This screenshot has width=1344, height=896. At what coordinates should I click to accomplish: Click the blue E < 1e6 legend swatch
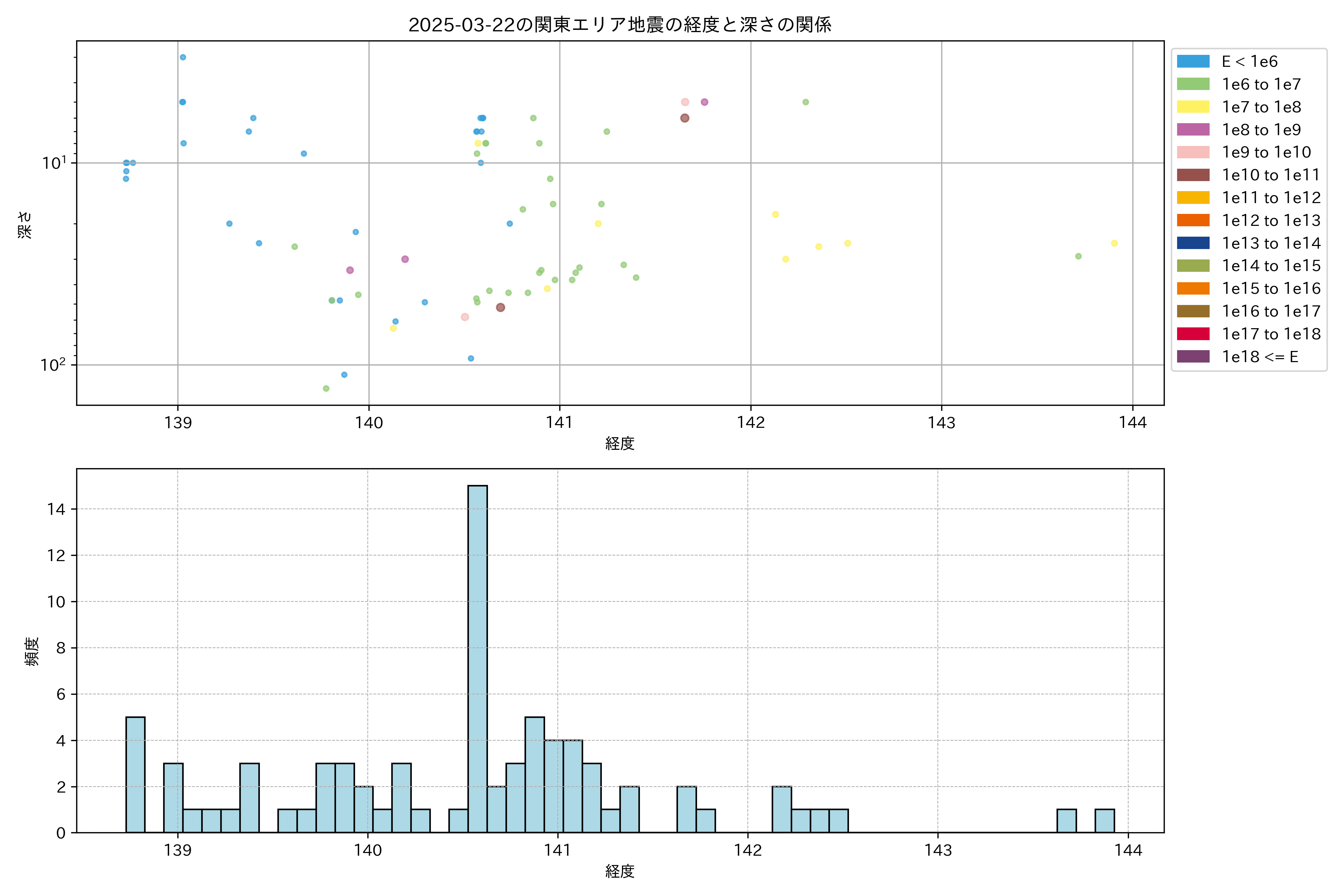click(1192, 61)
